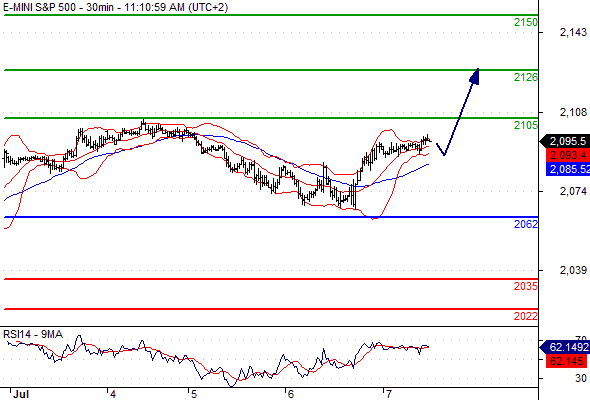Viewport: 590px width, 400px height.
Task: Click the 2126 resistance level label
Action: [526, 77]
